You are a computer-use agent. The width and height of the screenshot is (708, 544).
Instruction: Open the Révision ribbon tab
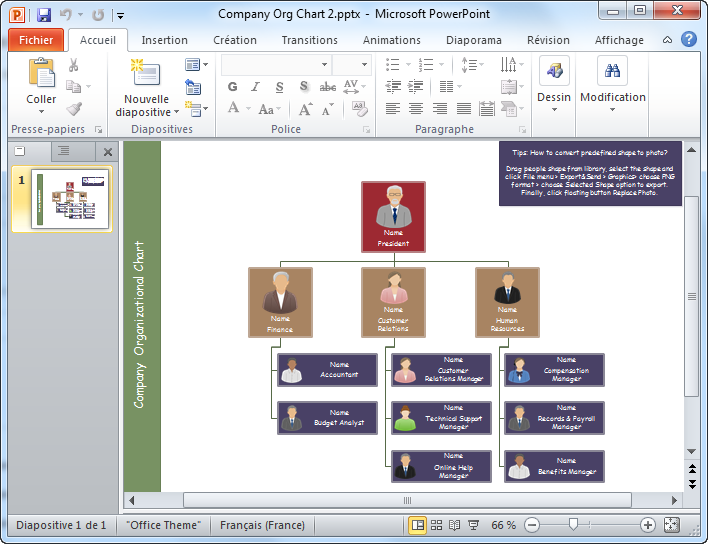tap(548, 40)
